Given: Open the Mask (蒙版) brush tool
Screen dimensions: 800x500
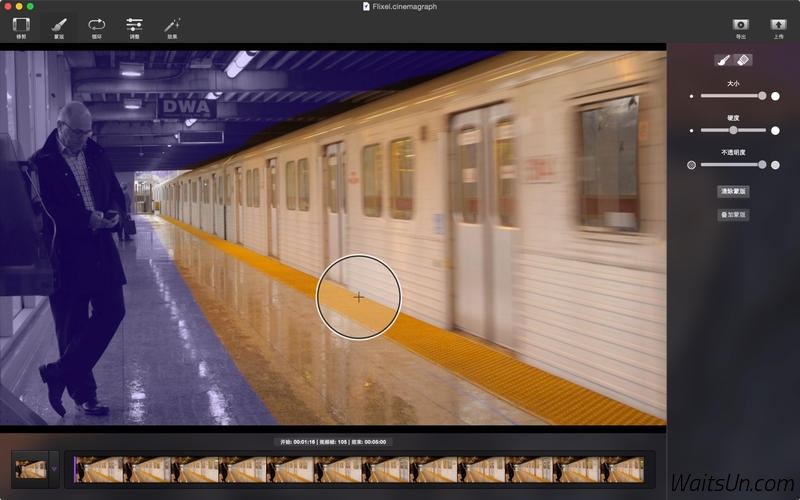Looking at the screenshot, I should pos(59,28).
